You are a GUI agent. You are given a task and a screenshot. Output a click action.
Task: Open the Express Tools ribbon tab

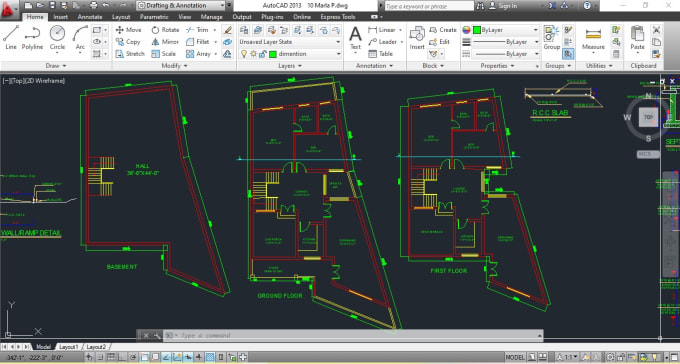(338, 17)
